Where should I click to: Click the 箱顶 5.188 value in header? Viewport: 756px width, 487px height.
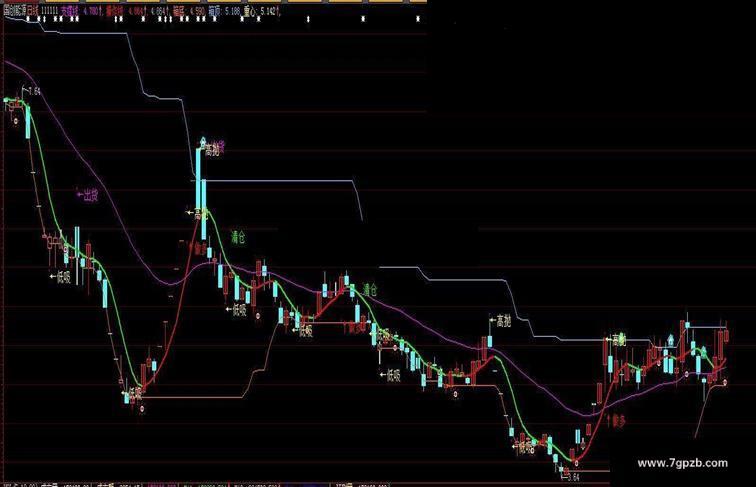pyautogui.click(x=224, y=11)
